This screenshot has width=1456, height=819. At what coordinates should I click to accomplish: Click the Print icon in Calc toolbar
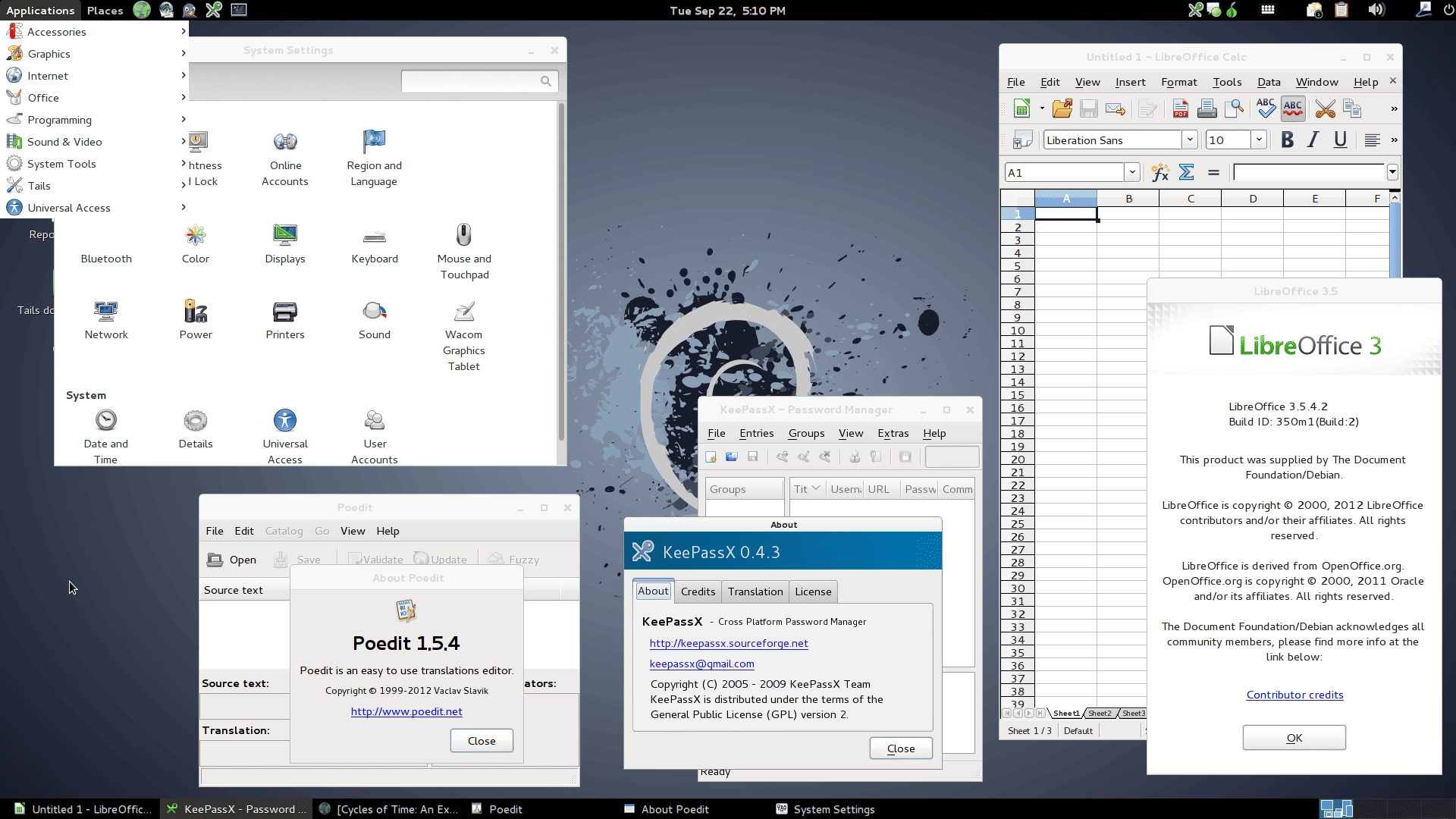[x=1207, y=109]
